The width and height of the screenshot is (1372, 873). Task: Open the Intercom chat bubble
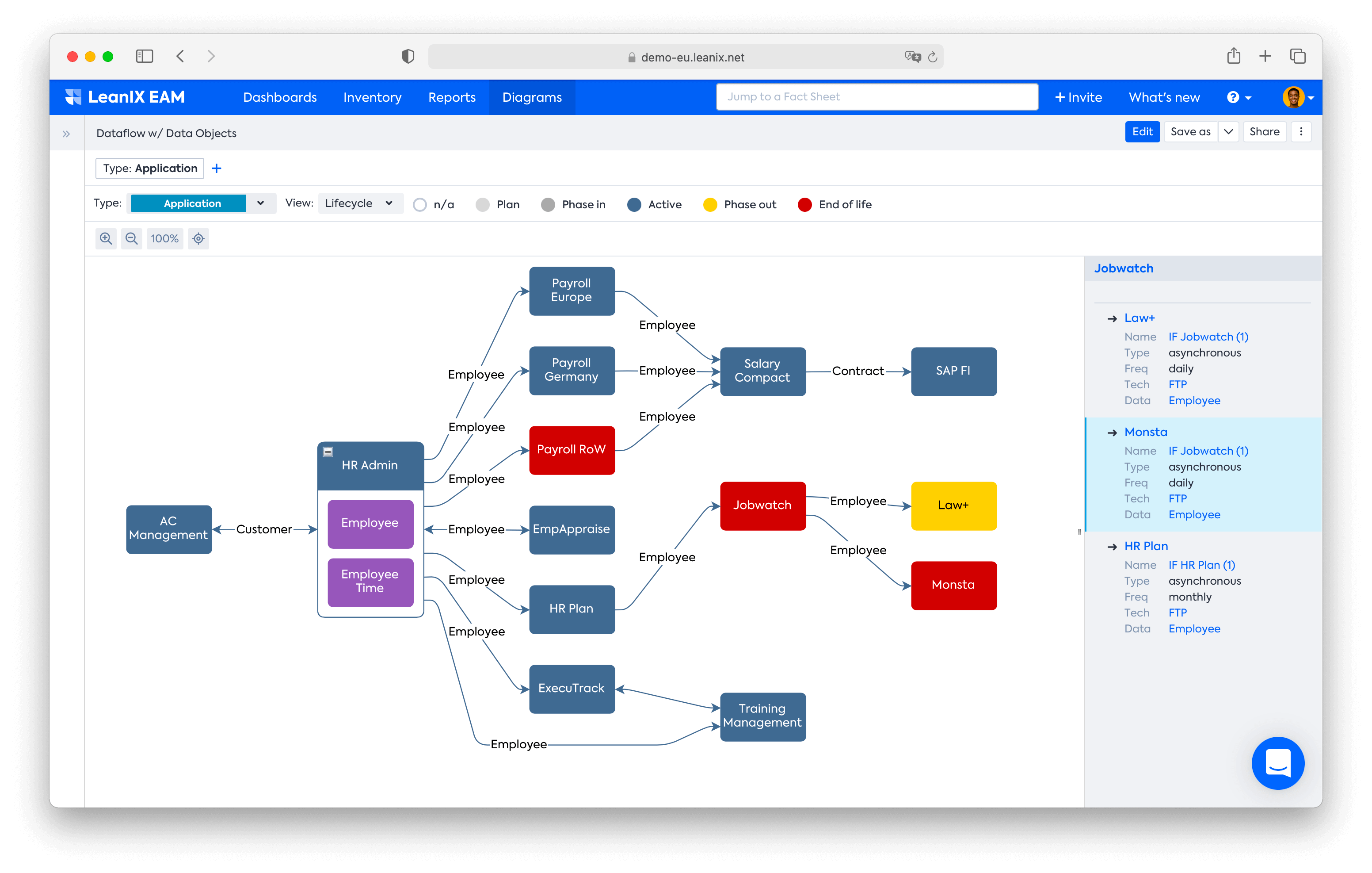point(1278,763)
